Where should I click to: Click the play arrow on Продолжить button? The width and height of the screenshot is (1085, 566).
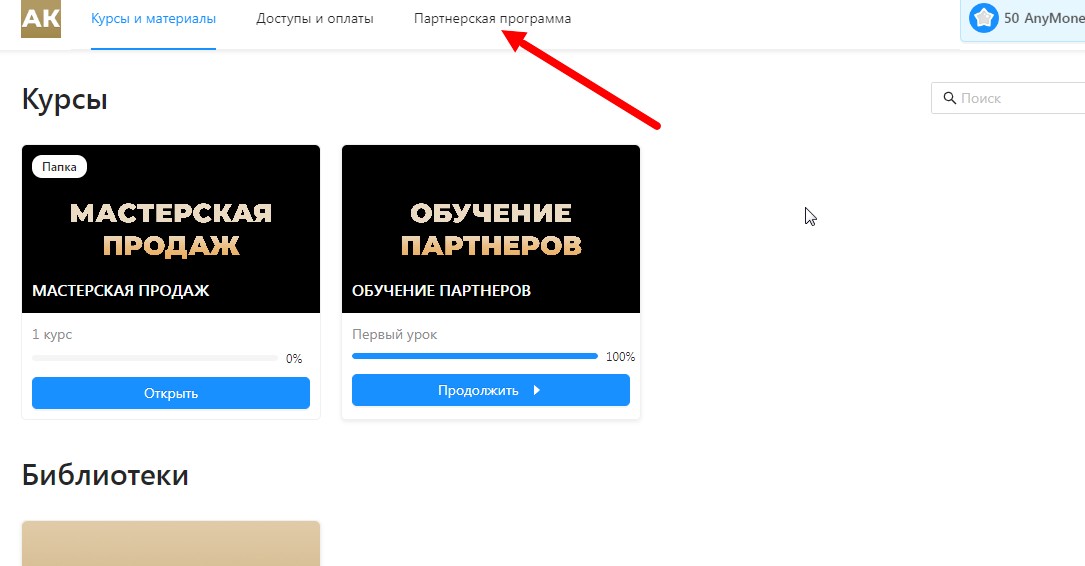(536, 390)
